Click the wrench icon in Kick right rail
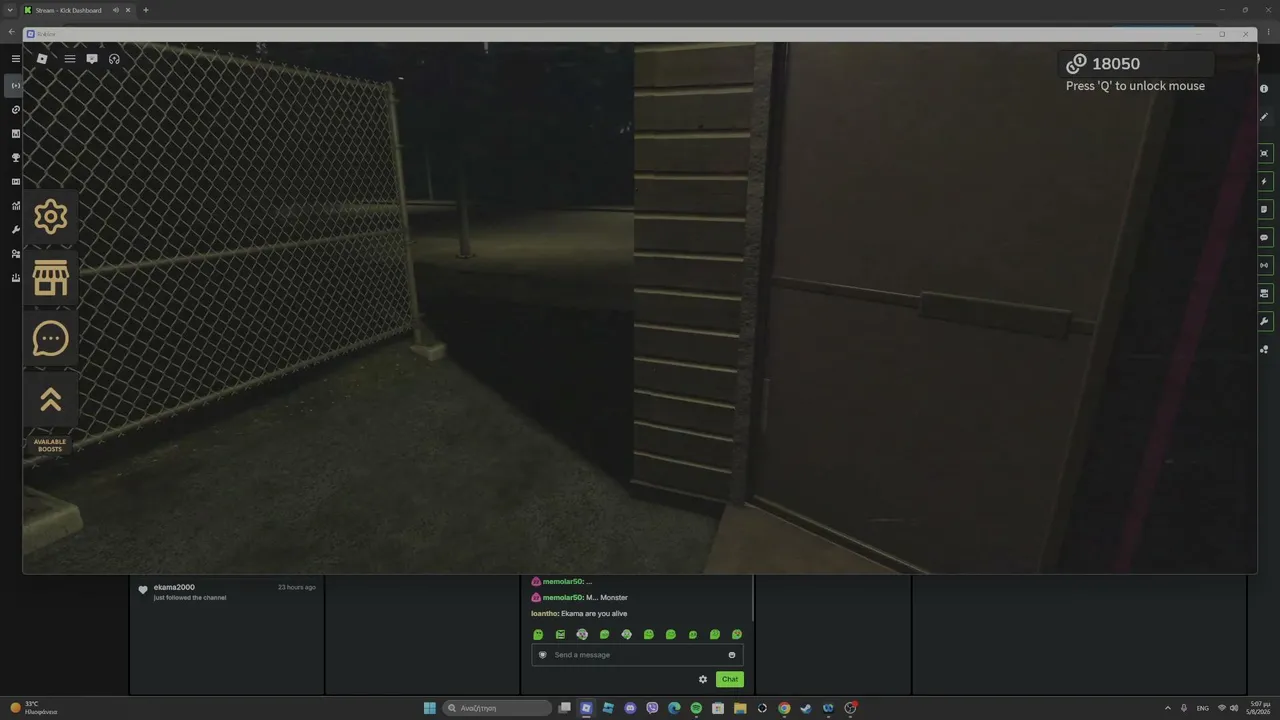The width and height of the screenshot is (1280, 720). point(1264,322)
